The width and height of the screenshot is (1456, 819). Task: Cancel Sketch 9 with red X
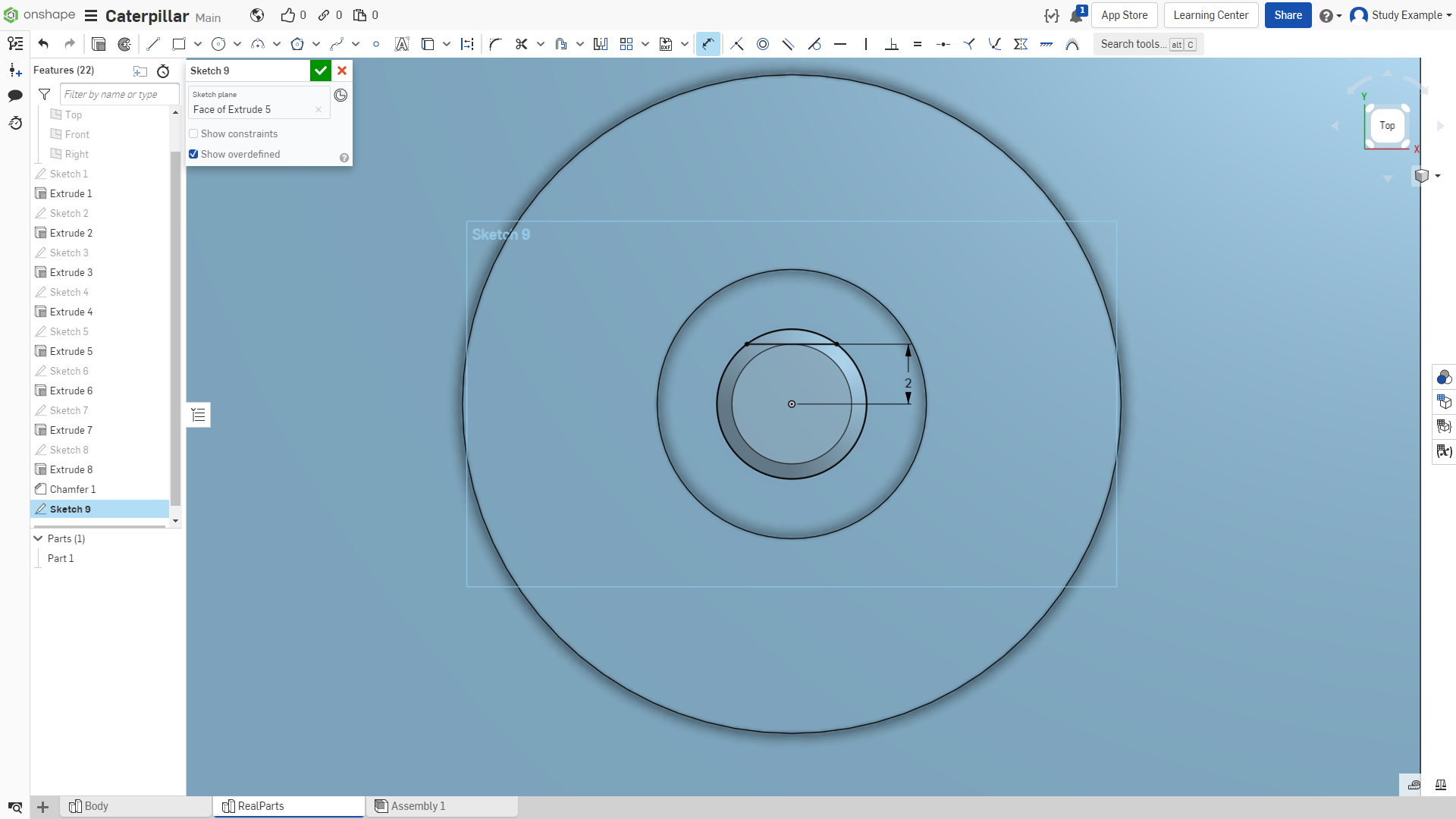[342, 71]
